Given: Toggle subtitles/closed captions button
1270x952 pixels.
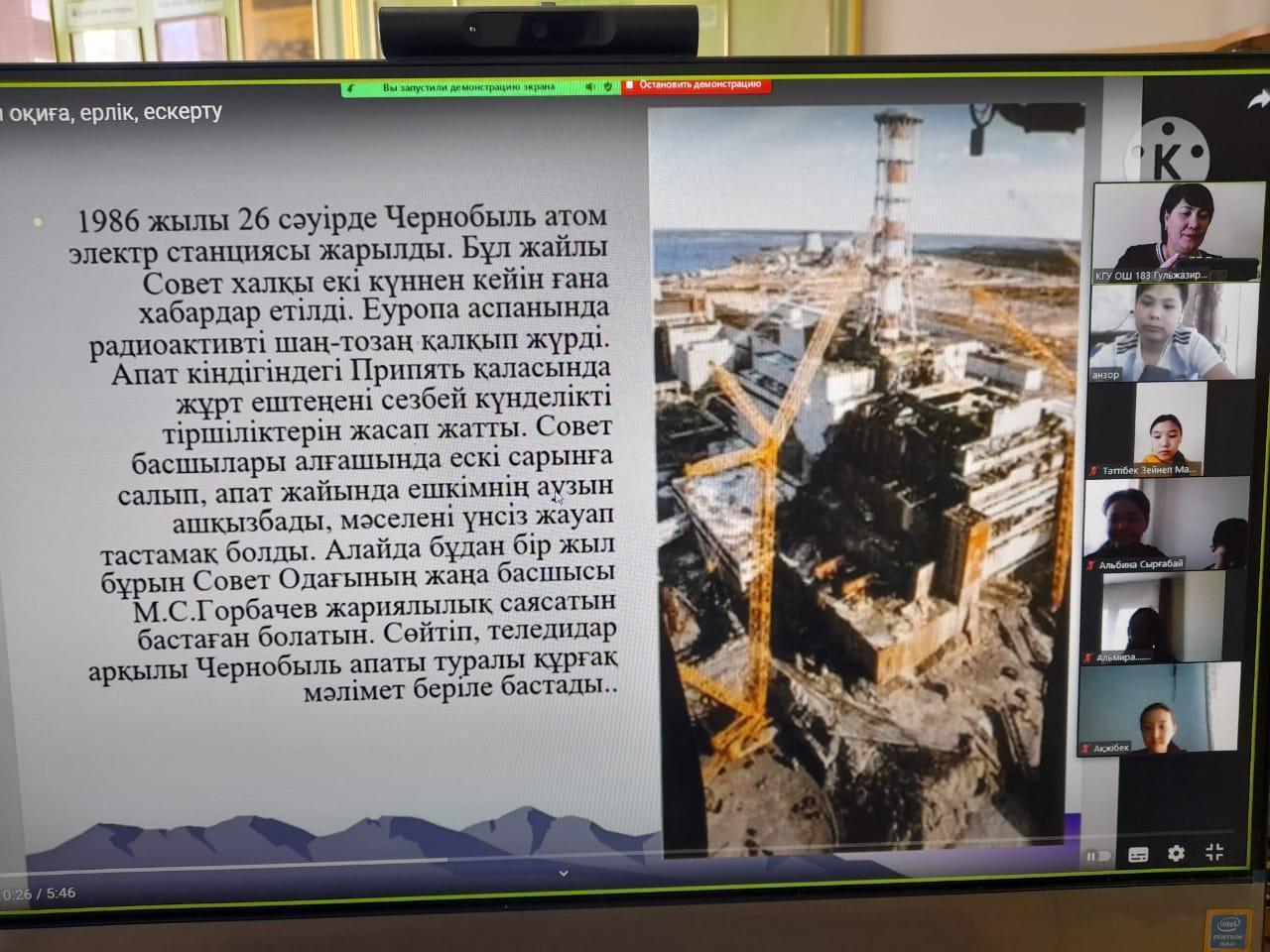Looking at the screenshot, I should coord(1138,854).
